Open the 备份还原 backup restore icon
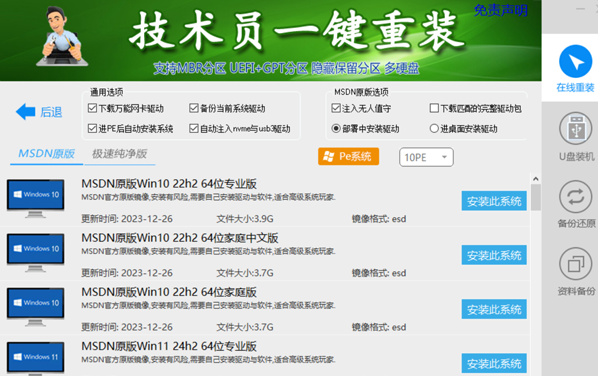This screenshot has width=598, height=376. [x=575, y=197]
